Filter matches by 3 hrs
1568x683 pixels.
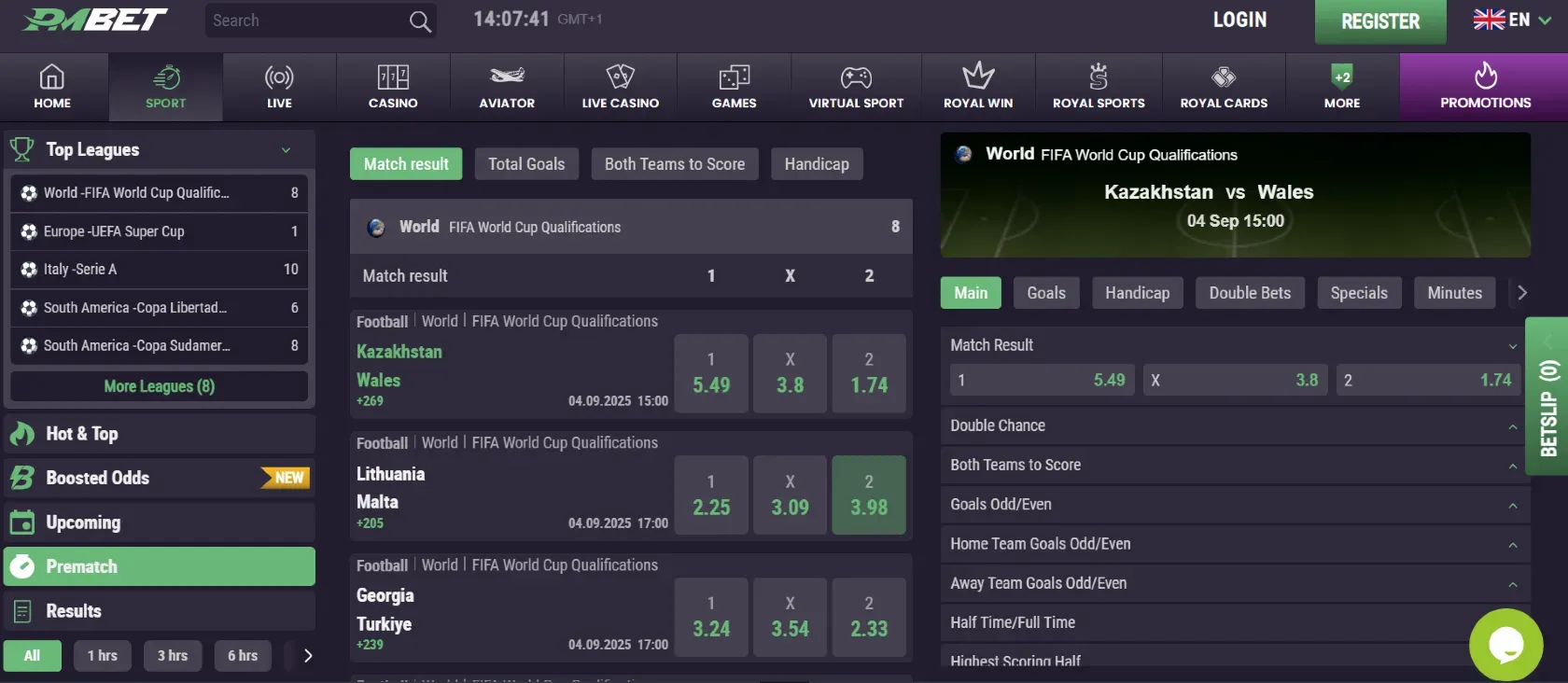[173, 656]
